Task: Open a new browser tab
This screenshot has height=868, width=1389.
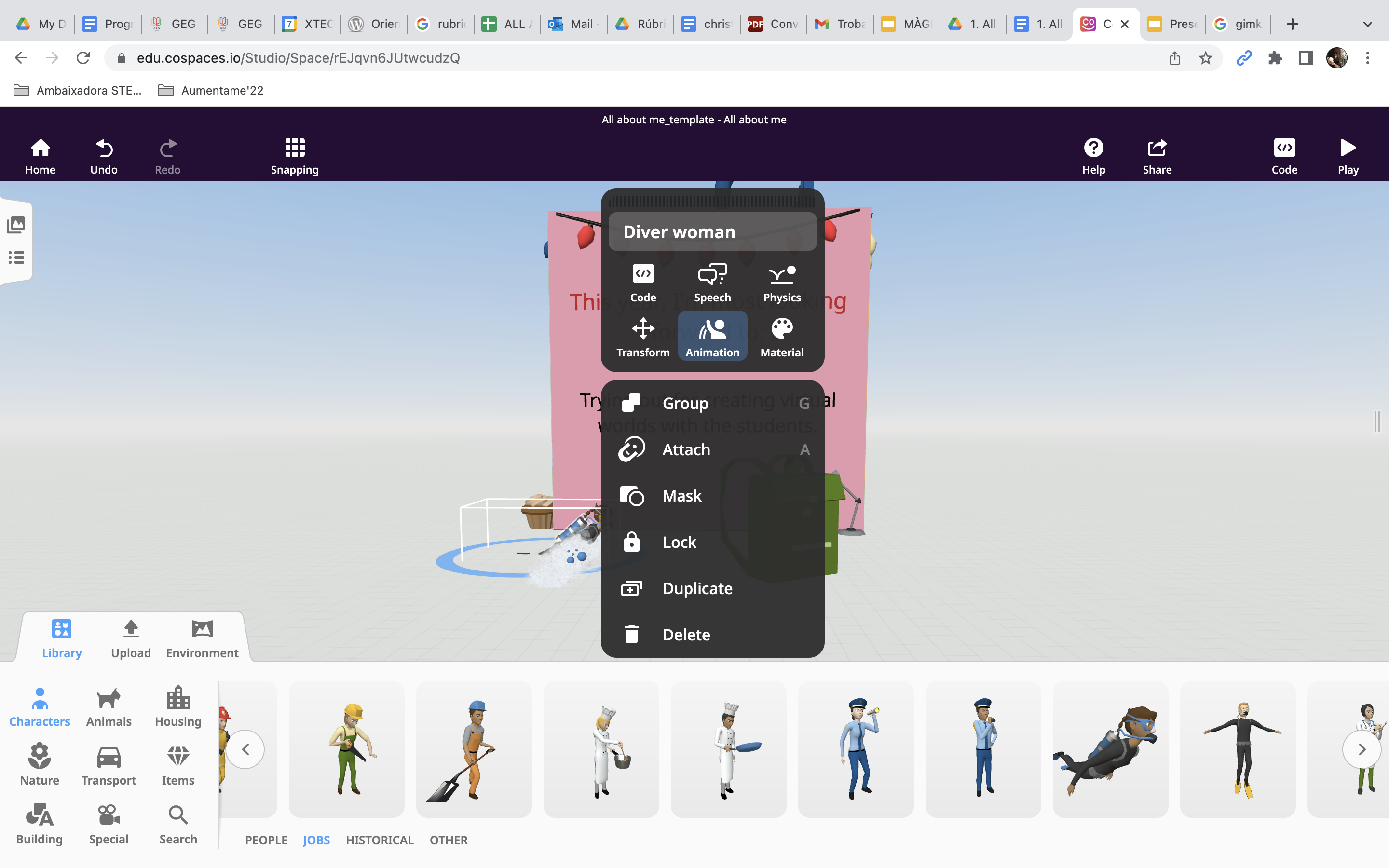Action: pos(1292,24)
